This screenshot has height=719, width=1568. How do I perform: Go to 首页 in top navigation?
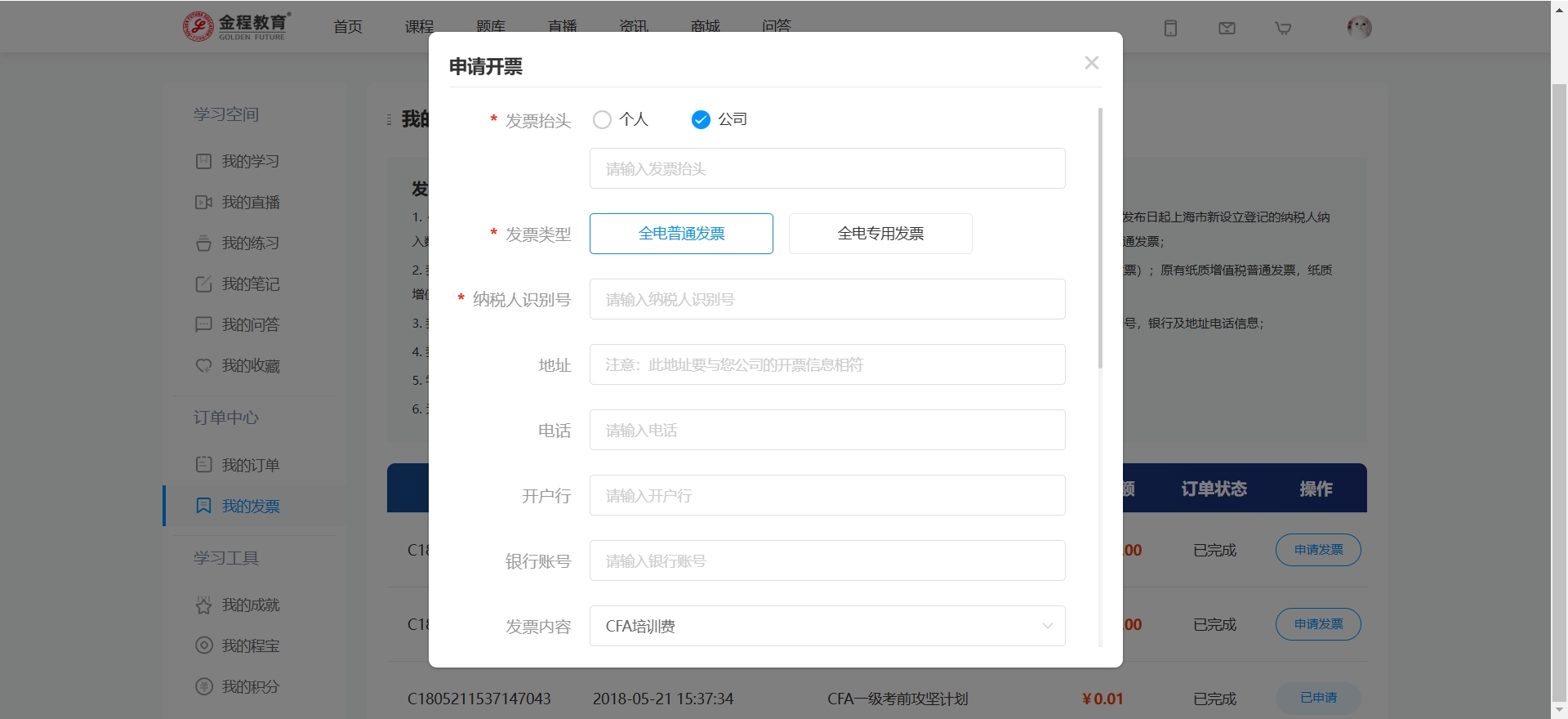(x=348, y=27)
